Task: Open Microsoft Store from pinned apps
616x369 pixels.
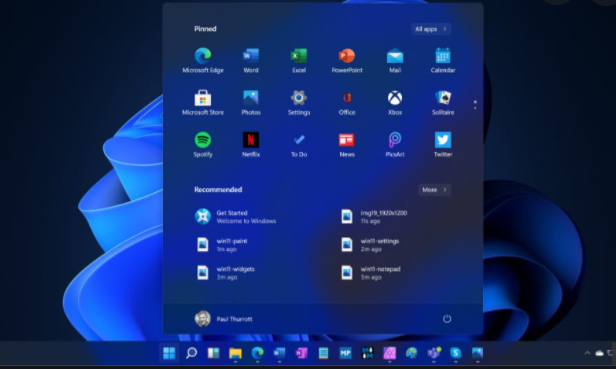Action: pos(203,103)
